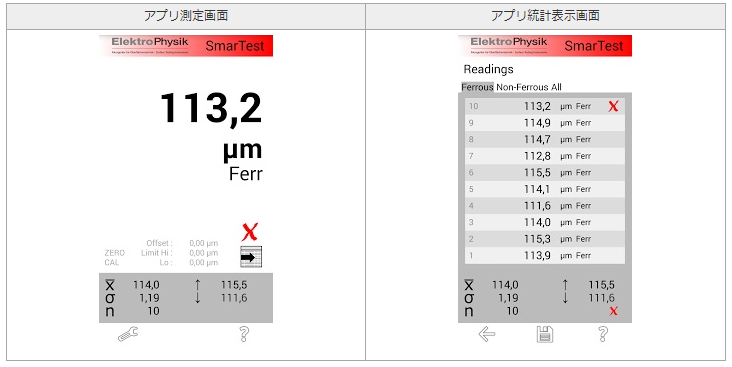Screen dimensions: 732x367
Task: Click the Ferr mode label under µm
Action: pyautogui.click(x=246, y=174)
